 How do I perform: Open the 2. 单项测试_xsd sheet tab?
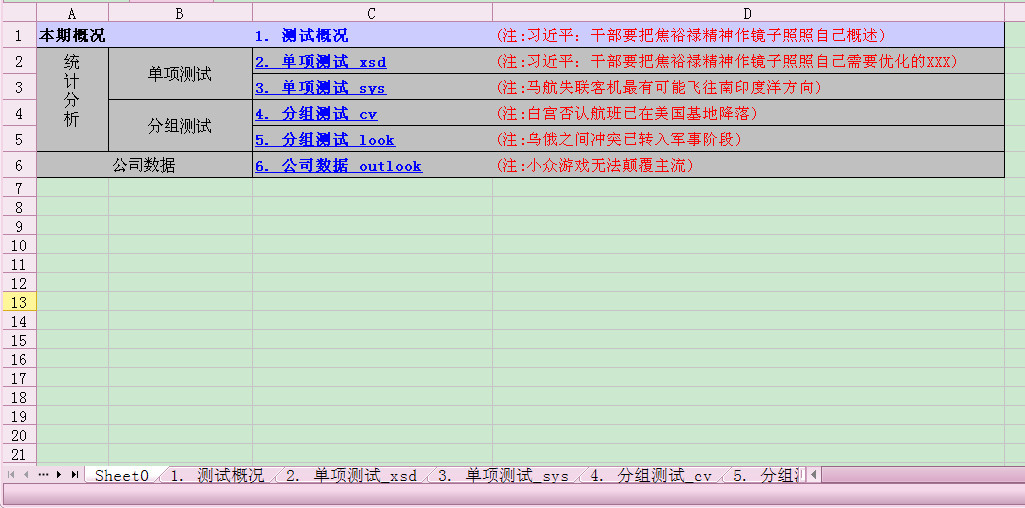(351, 475)
